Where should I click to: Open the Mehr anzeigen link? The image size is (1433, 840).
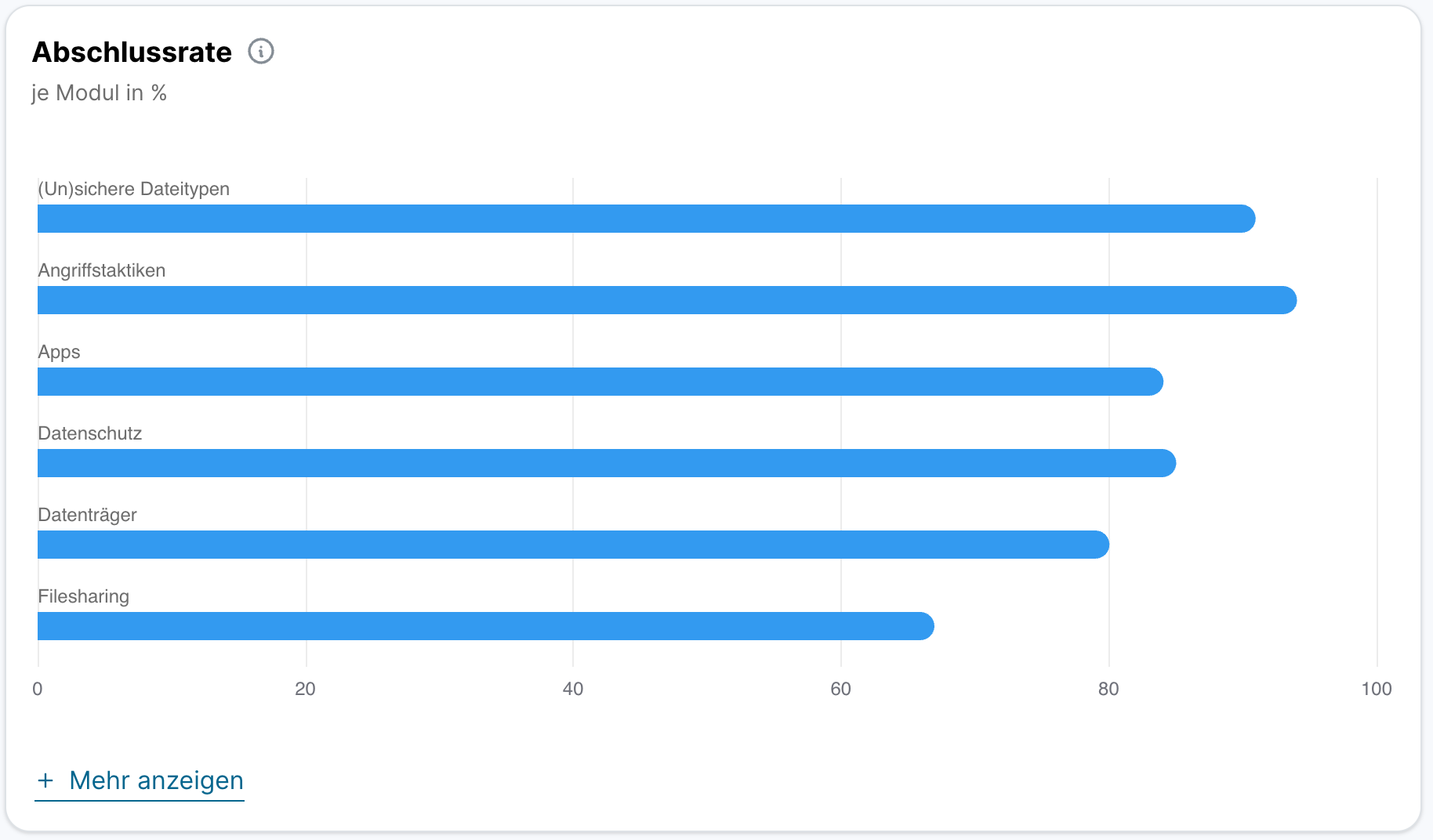click(x=156, y=780)
